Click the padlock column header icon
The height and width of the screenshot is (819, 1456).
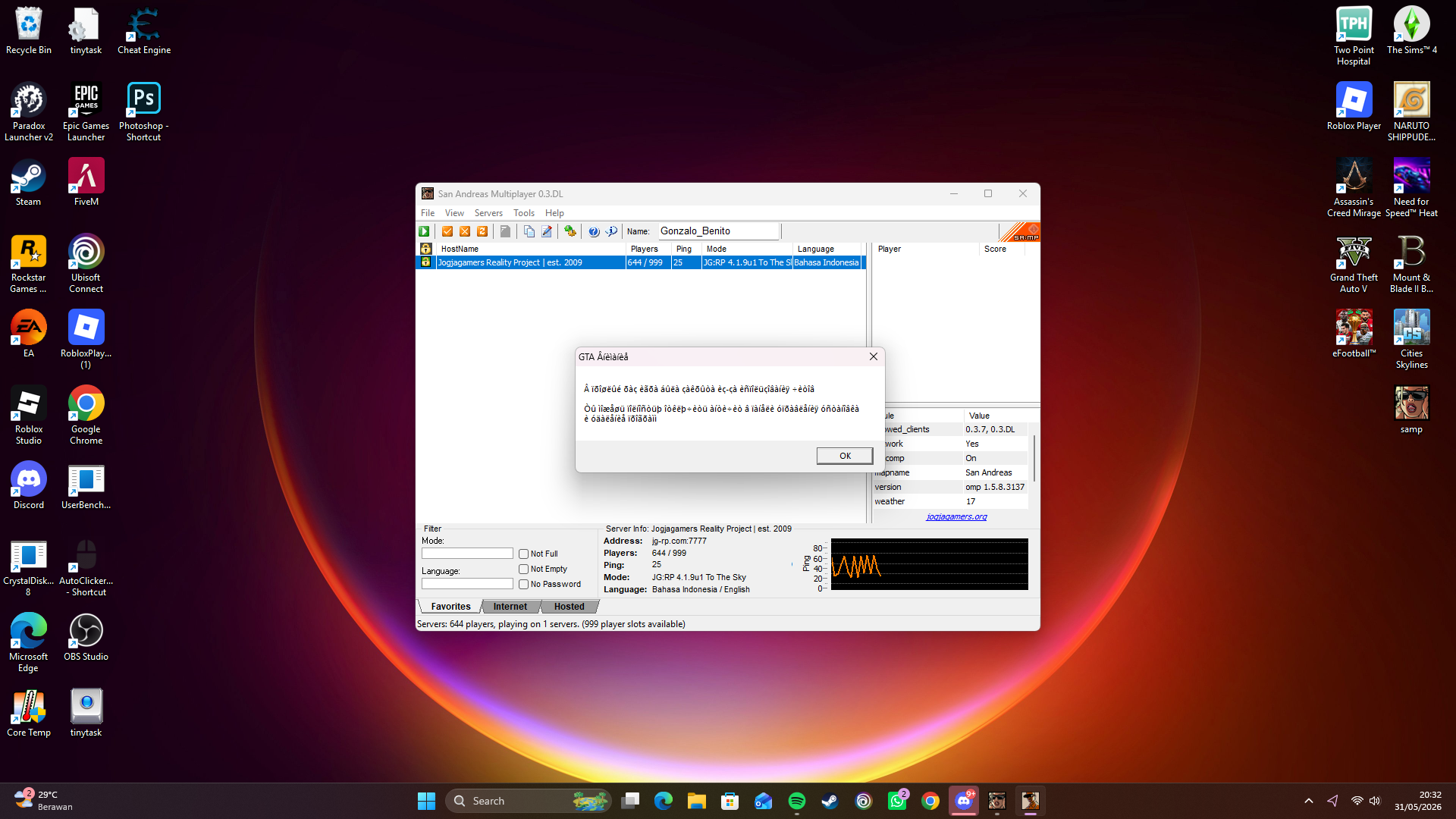(426, 249)
